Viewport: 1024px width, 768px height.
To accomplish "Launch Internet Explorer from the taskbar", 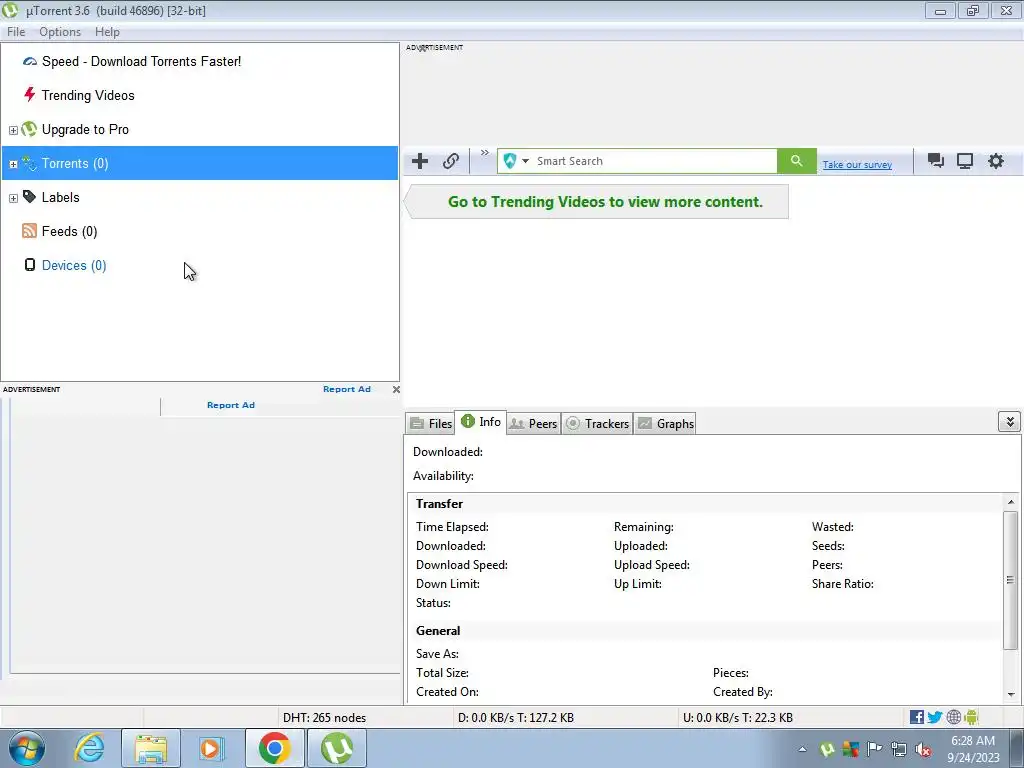I will point(89,748).
